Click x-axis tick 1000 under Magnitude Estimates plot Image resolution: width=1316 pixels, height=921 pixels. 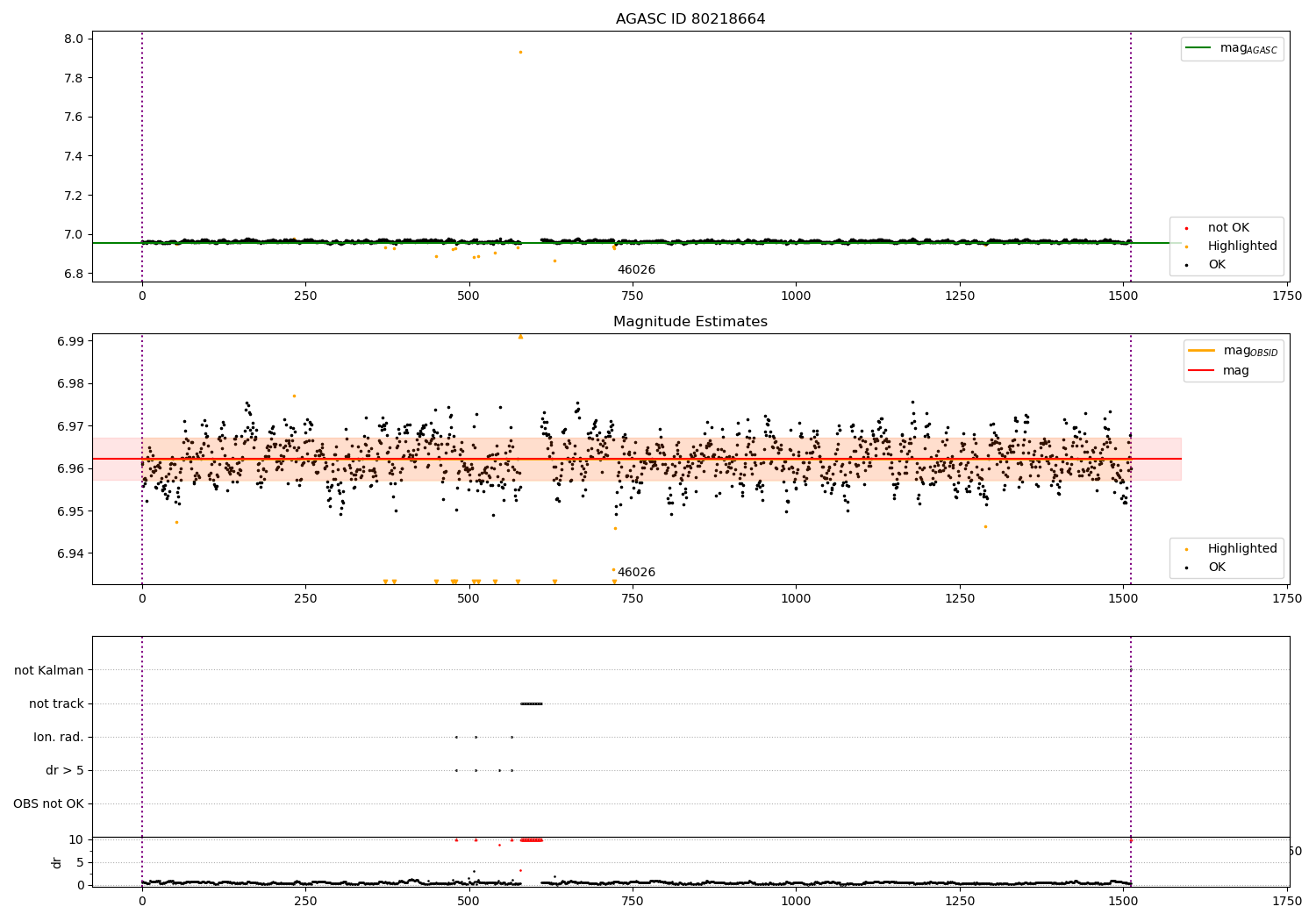click(x=796, y=599)
